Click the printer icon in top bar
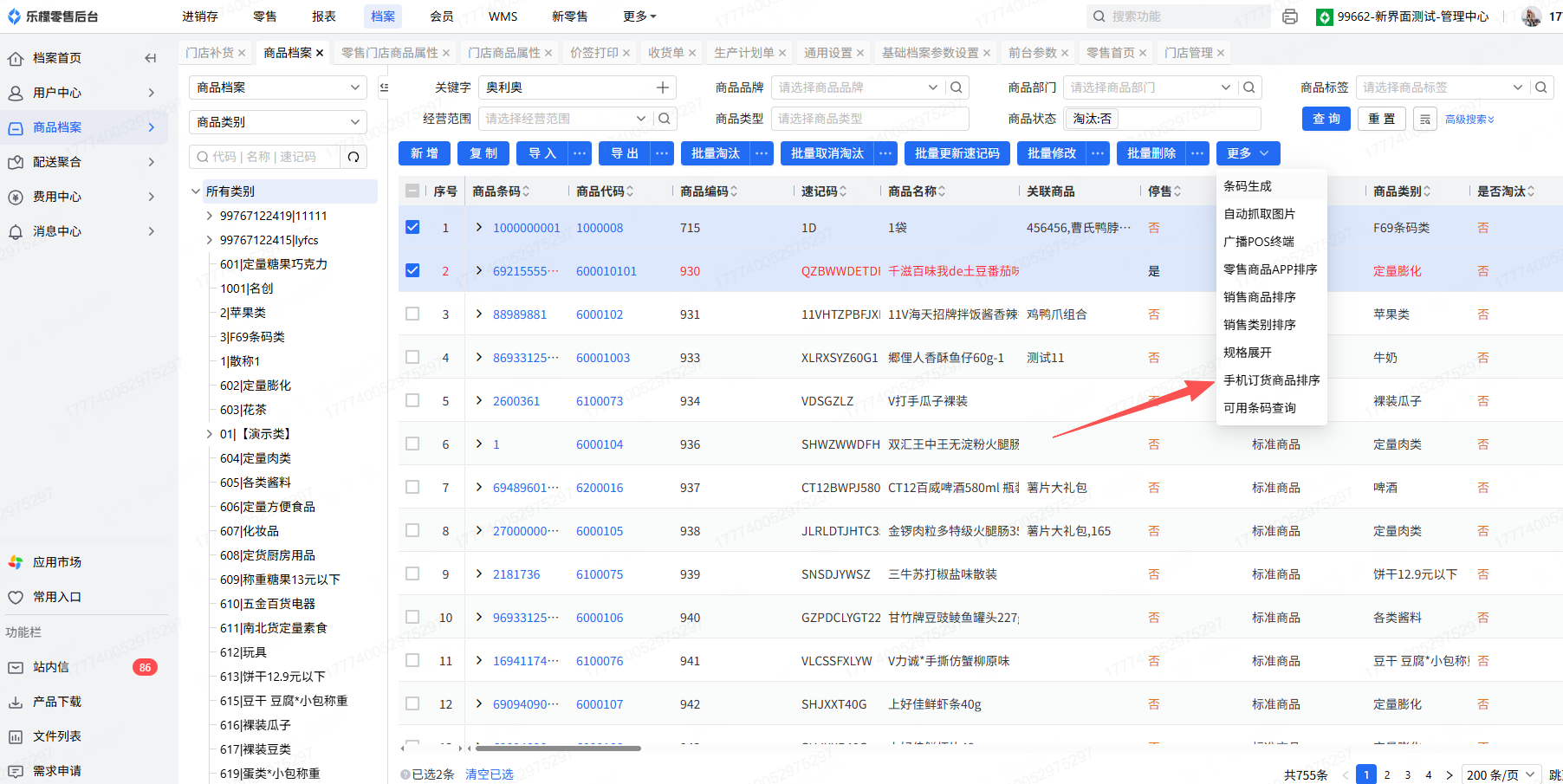This screenshot has height=784, width=1563. 1289,16
